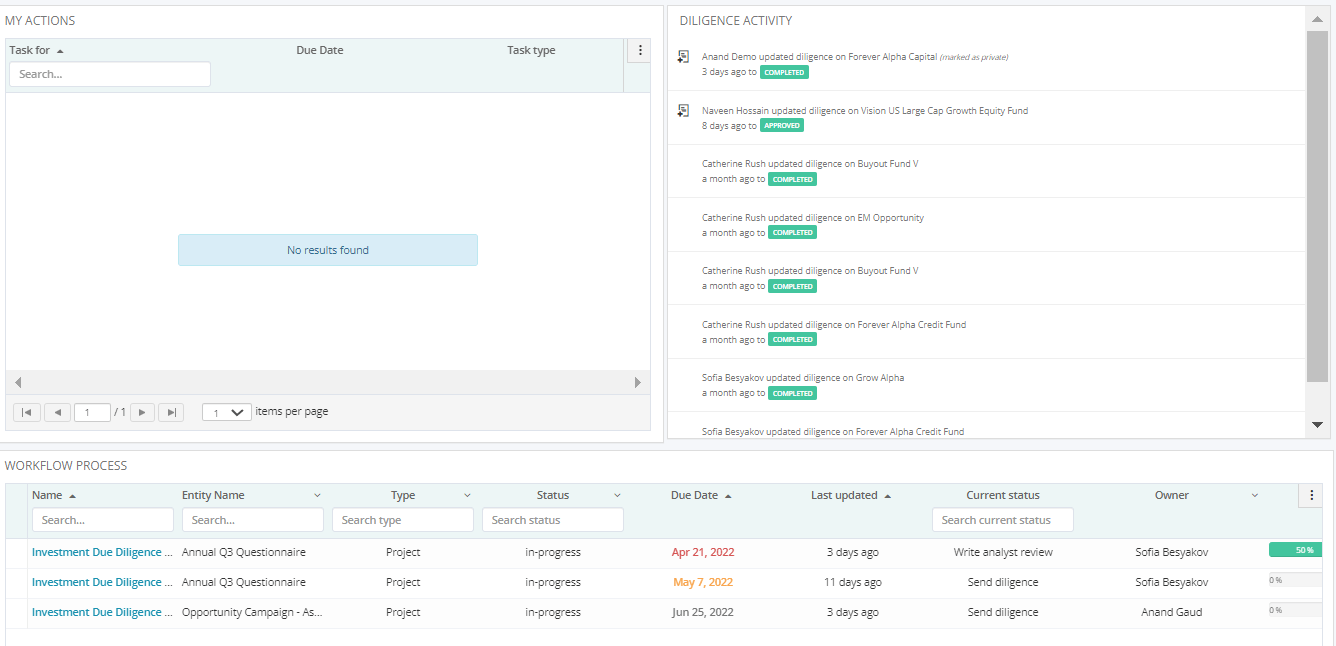Open the My Actions grid options menu

pyautogui.click(x=638, y=49)
